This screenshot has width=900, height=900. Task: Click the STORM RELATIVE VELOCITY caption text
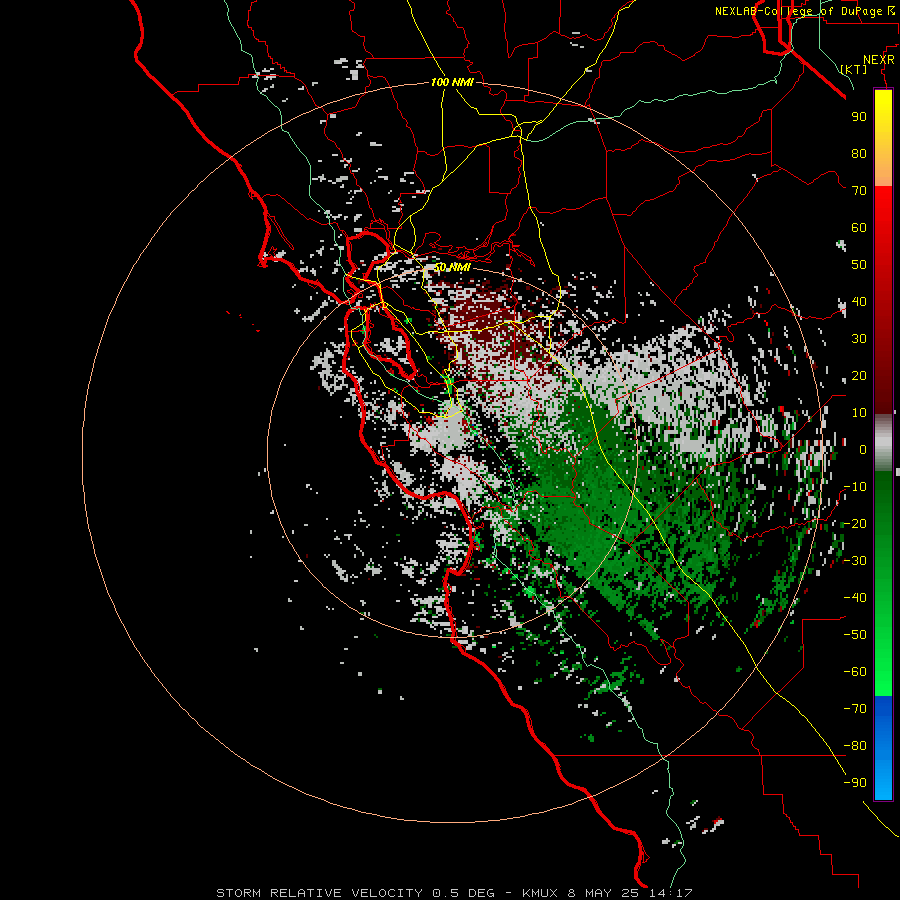[319, 893]
